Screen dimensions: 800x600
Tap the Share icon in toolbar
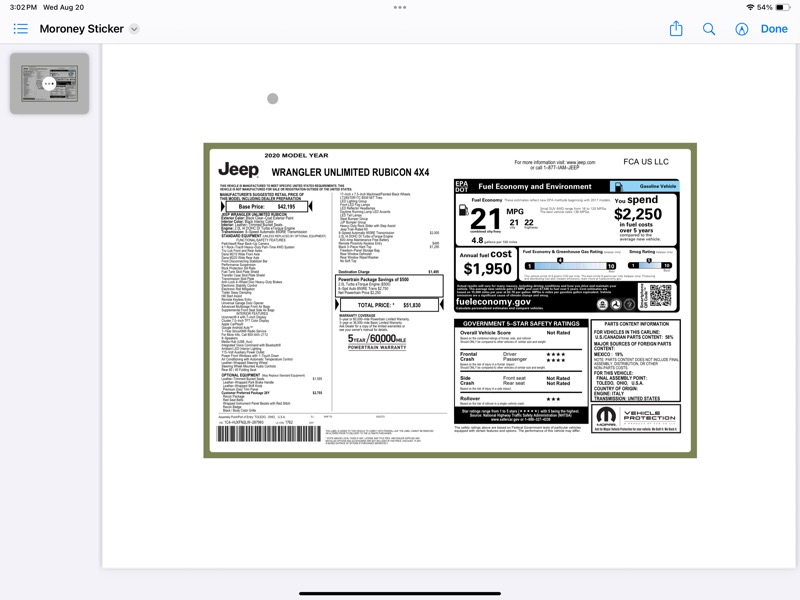pyautogui.click(x=676, y=29)
